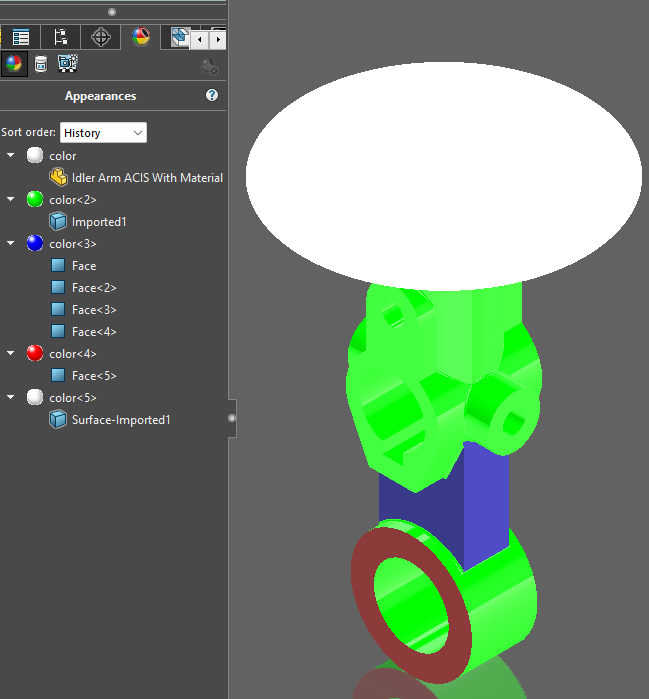
Task: Select the Face<5> label
Action: tap(94, 376)
